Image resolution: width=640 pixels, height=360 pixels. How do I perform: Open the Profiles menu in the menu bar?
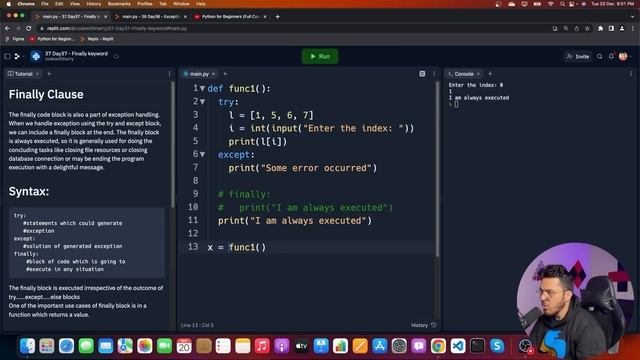[144, 4]
